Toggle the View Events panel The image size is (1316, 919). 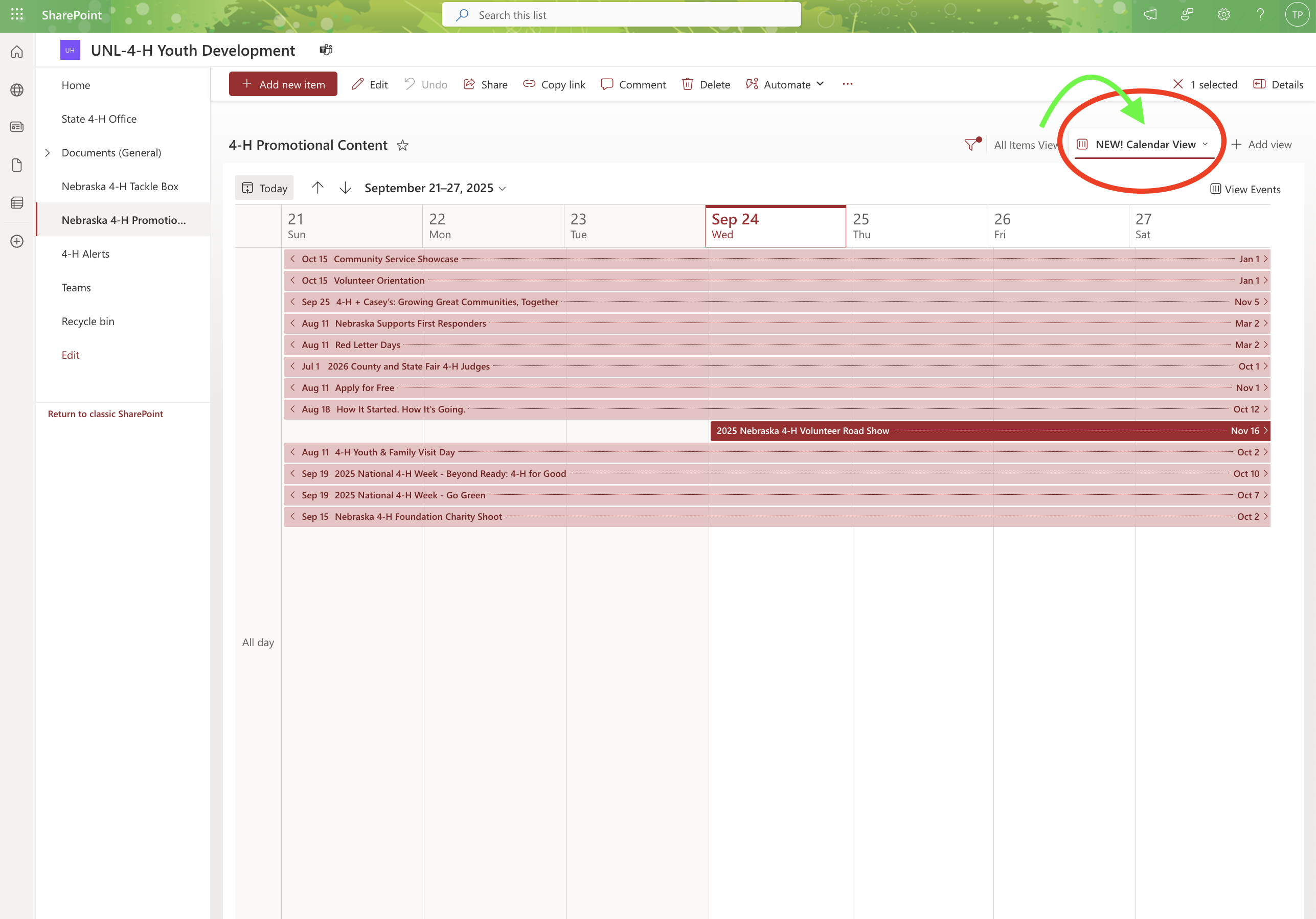(1245, 189)
